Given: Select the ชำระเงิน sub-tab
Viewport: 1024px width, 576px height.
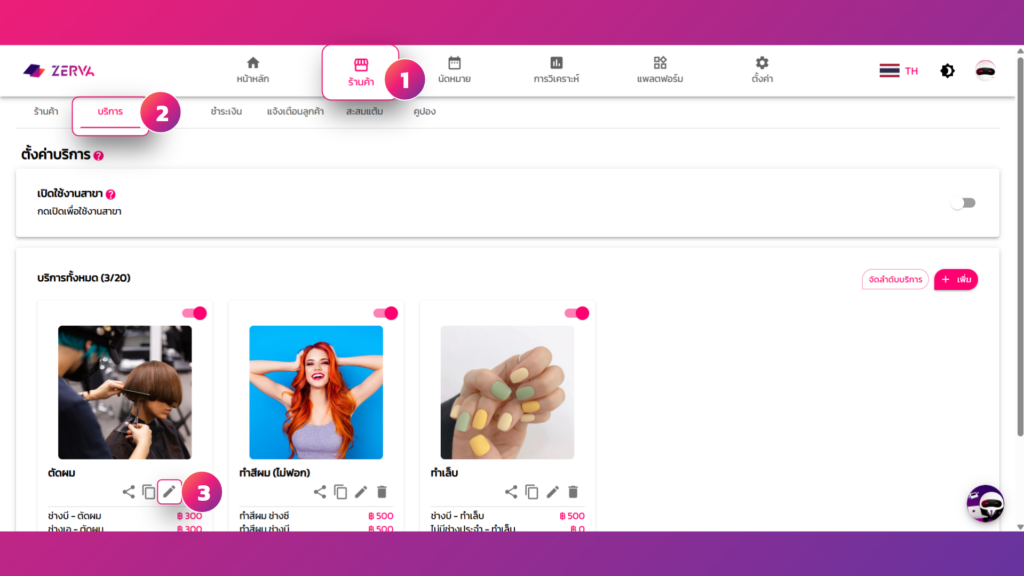Looking at the screenshot, I should [226, 112].
